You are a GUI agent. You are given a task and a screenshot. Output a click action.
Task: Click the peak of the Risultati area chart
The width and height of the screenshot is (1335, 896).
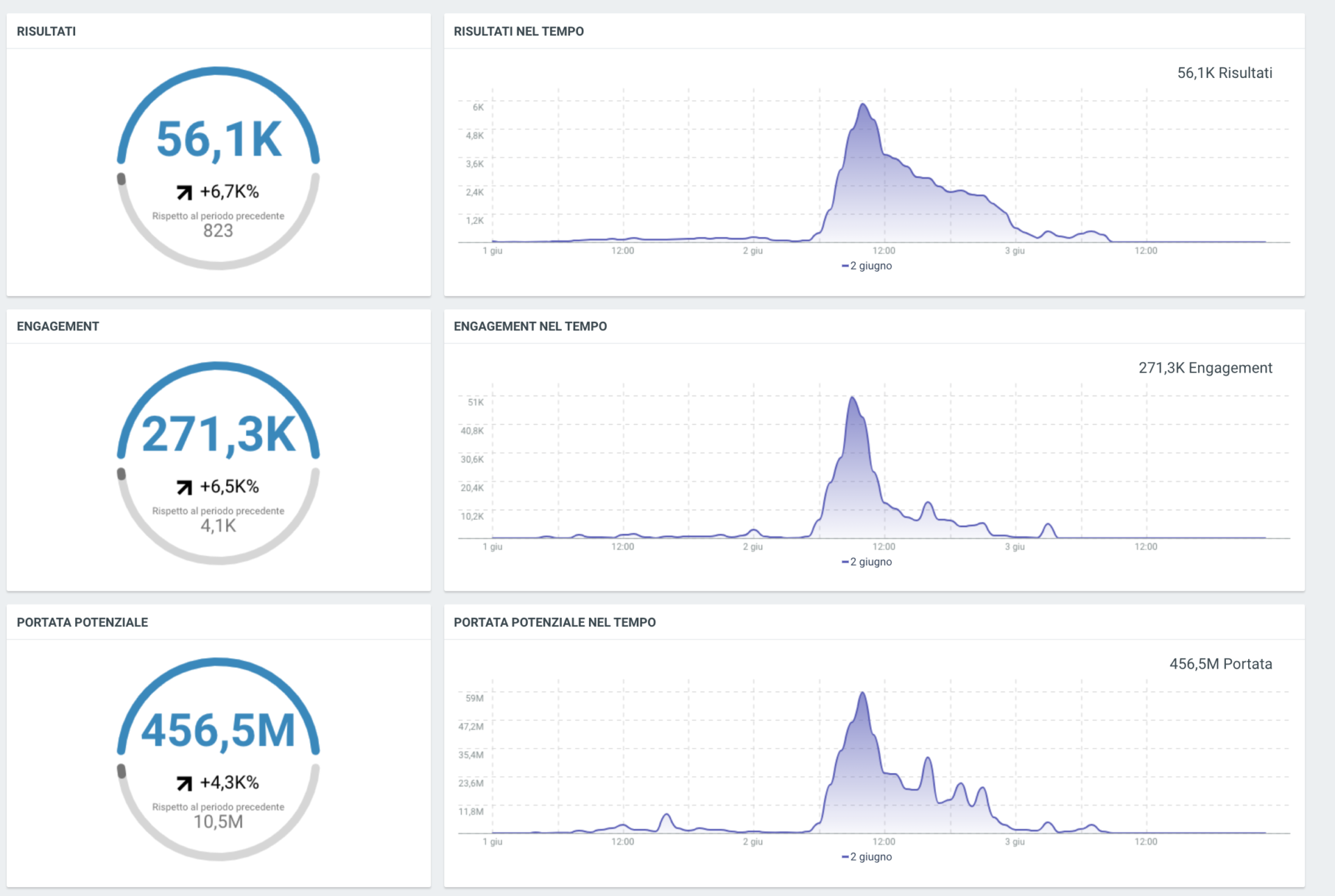point(863,105)
